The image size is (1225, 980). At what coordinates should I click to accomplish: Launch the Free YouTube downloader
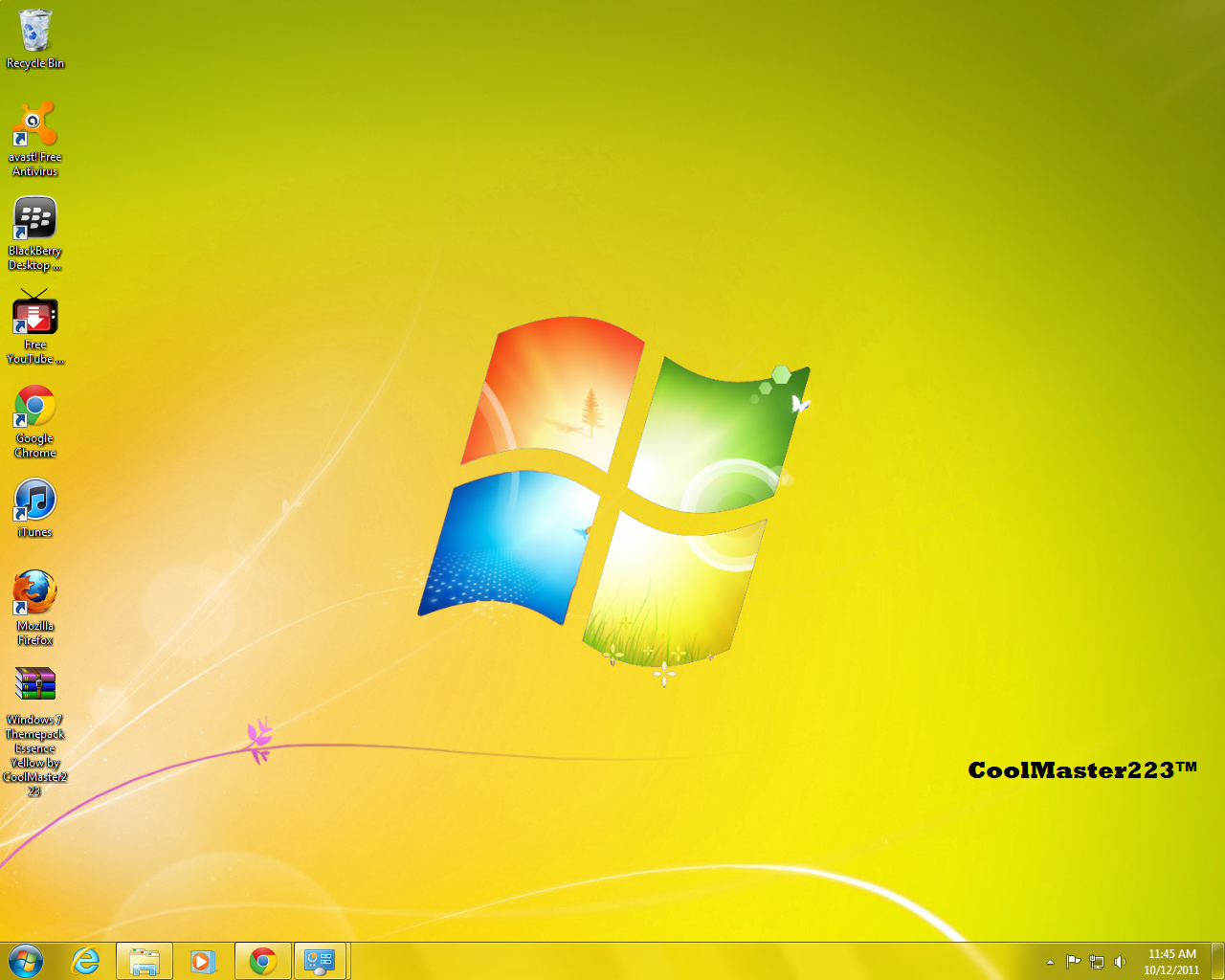[35, 314]
